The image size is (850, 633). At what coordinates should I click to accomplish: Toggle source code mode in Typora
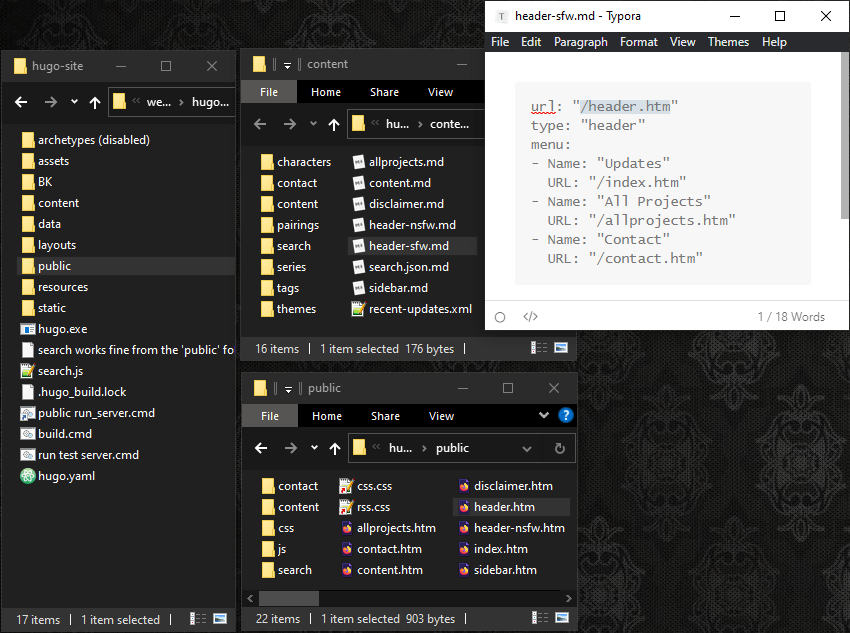(531, 317)
